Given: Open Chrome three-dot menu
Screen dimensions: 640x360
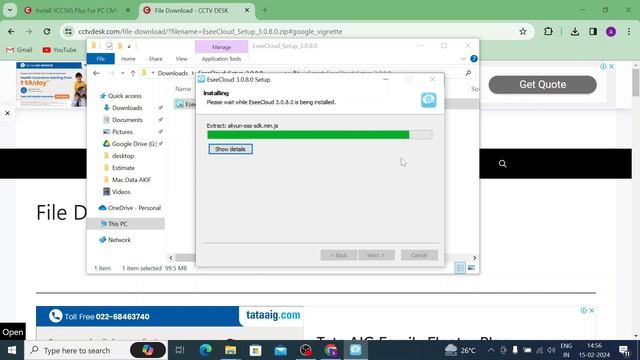Looking at the screenshot, I should pos(629,31).
